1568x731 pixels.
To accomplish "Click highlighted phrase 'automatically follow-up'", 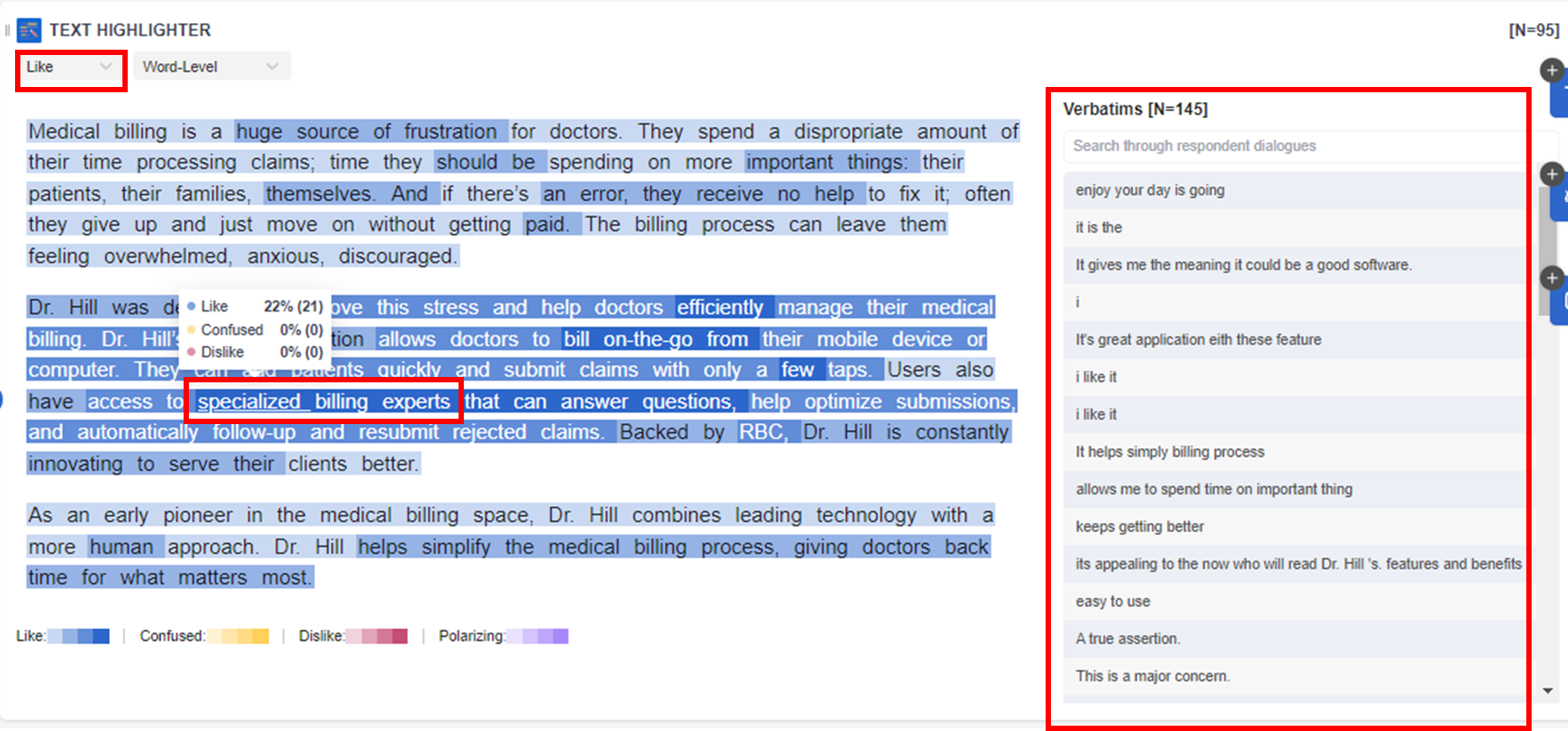I will pos(186,432).
